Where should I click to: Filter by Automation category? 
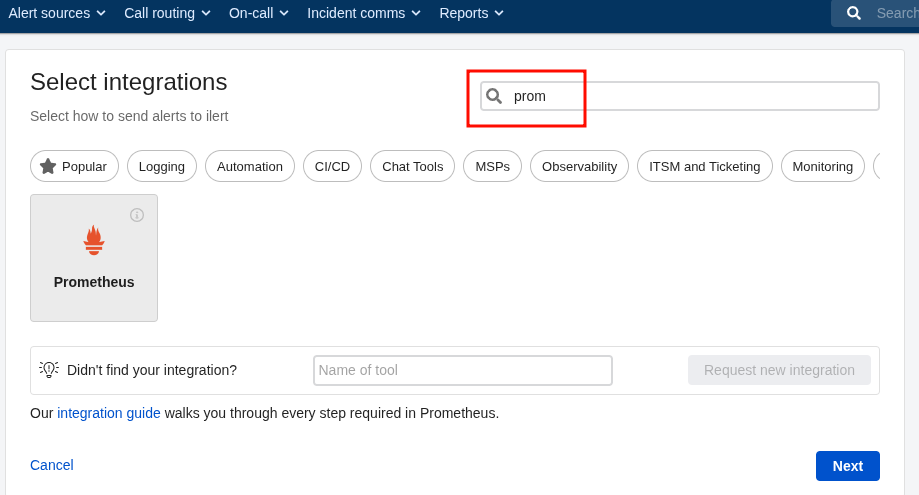coord(250,166)
